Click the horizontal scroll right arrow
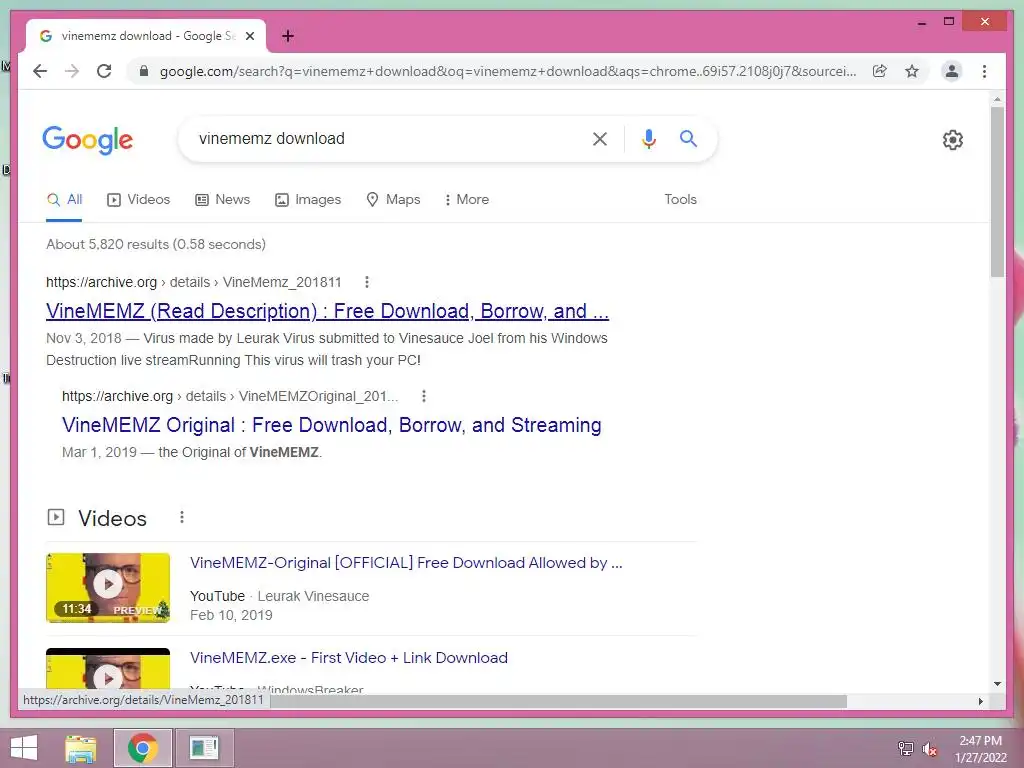 pyautogui.click(x=981, y=701)
